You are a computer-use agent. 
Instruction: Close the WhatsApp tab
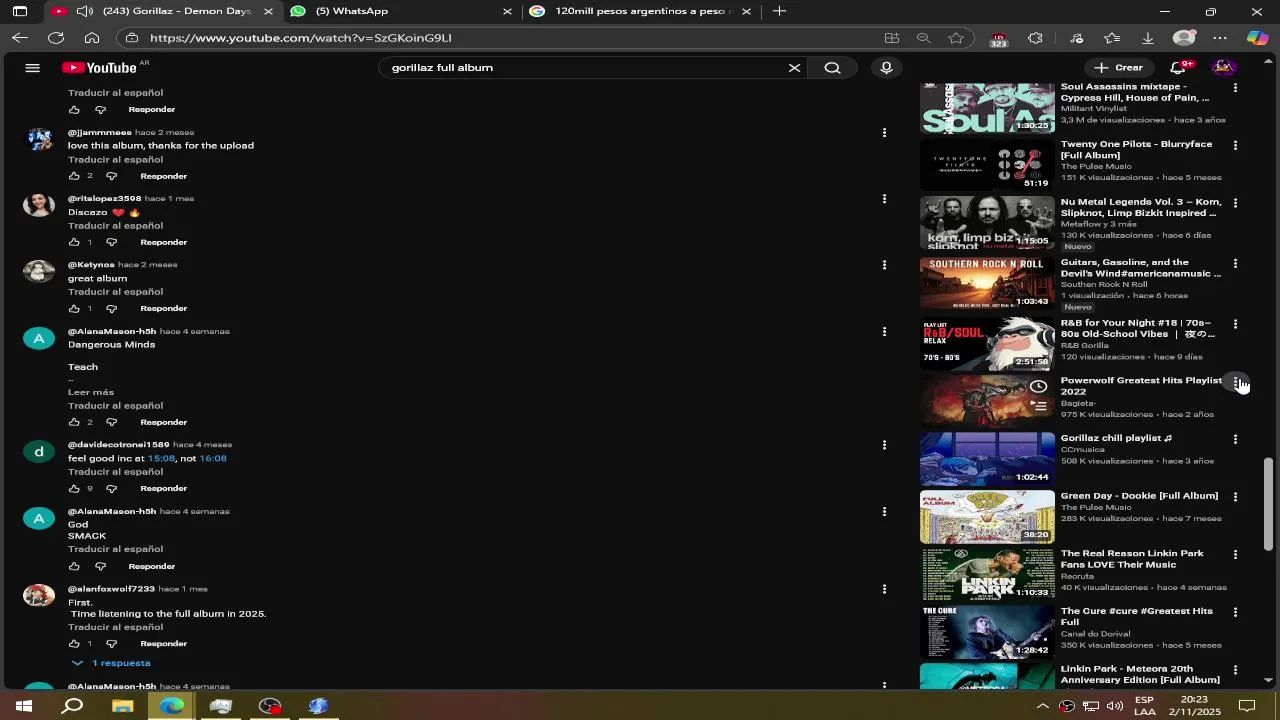coord(507,11)
